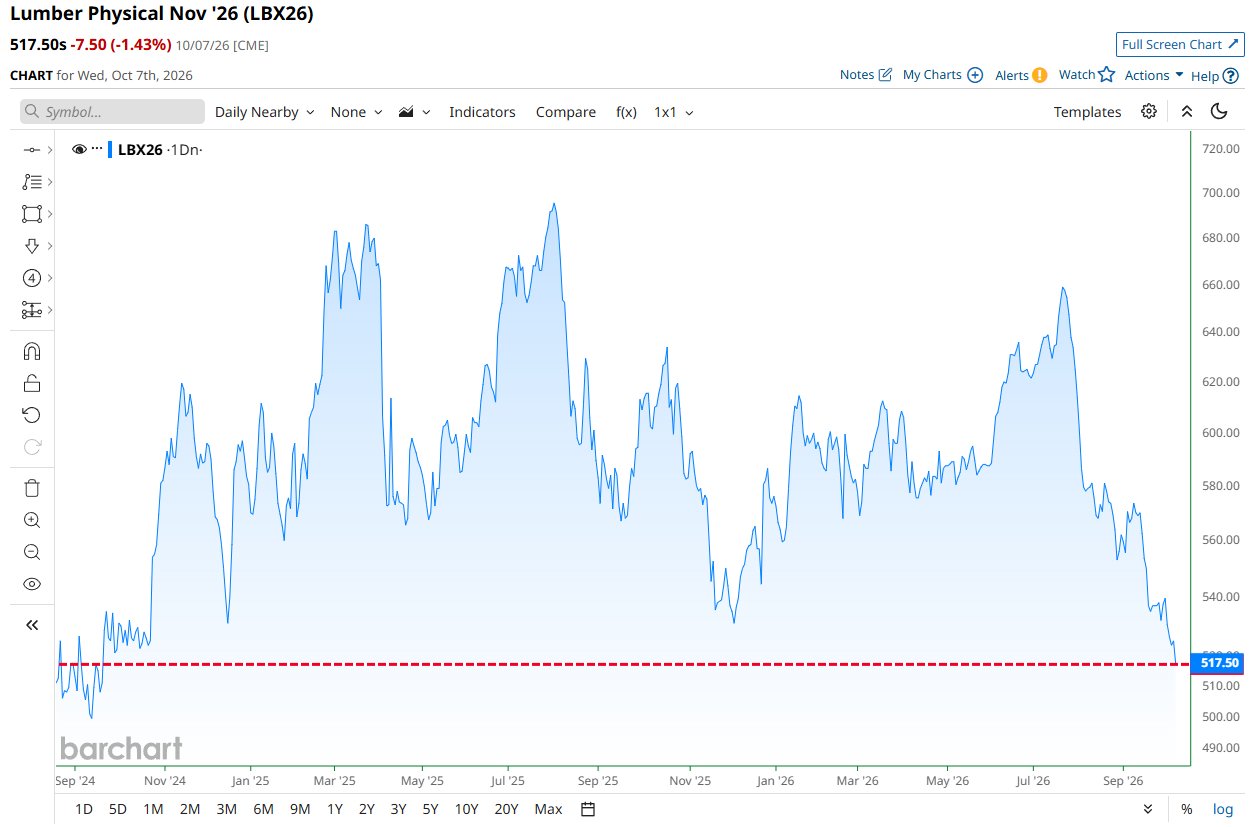This screenshot has height=827, width=1250.
Task: Click the 517.50 price label on axis
Action: pyautogui.click(x=1219, y=663)
